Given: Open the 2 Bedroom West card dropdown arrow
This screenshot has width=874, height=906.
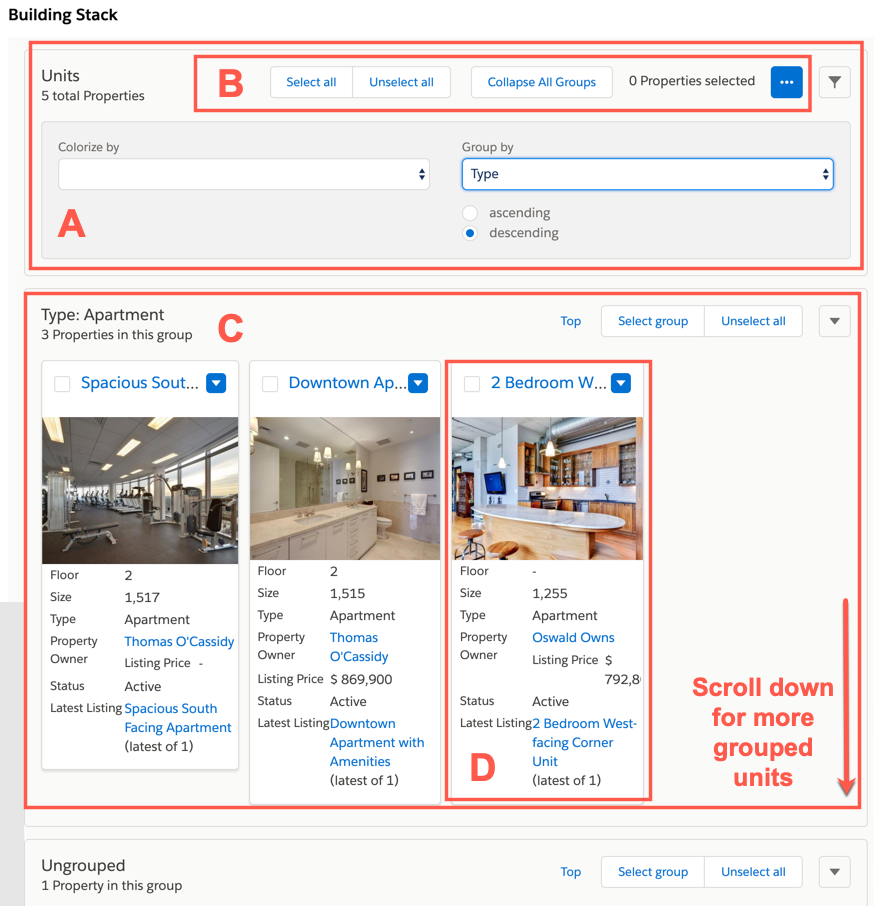Looking at the screenshot, I should (x=621, y=383).
